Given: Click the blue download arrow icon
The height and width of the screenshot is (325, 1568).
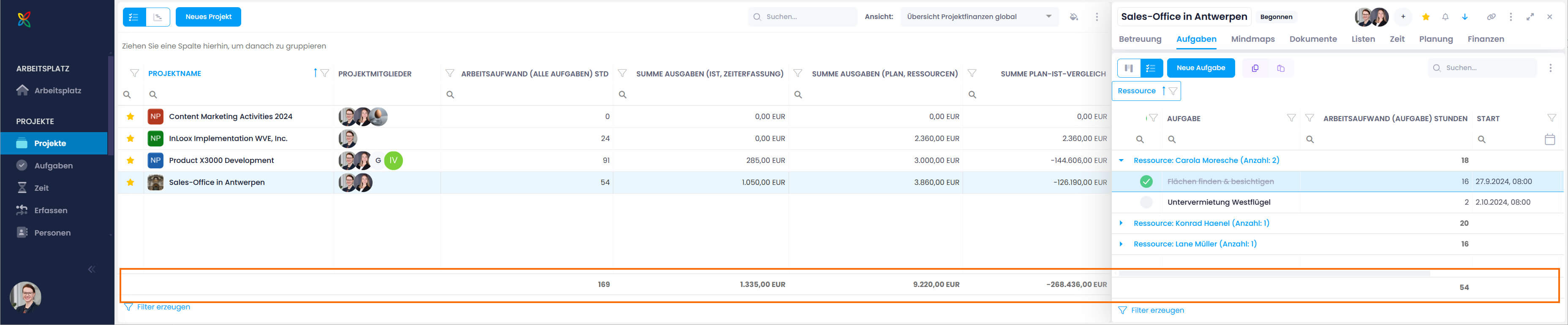Looking at the screenshot, I should (1465, 17).
